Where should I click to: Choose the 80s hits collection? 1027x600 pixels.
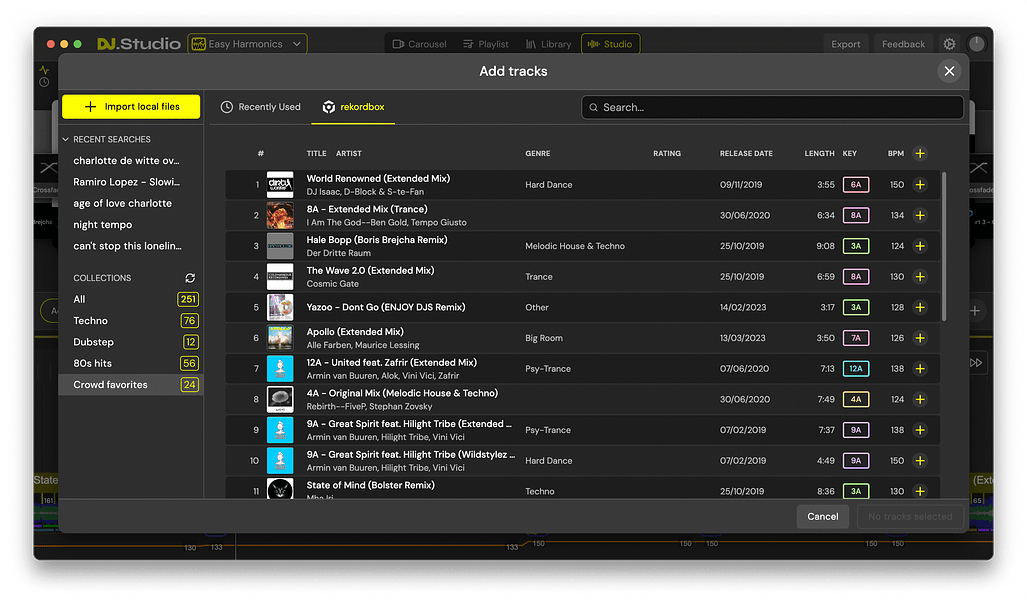pyautogui.click(x=131, y=364)
